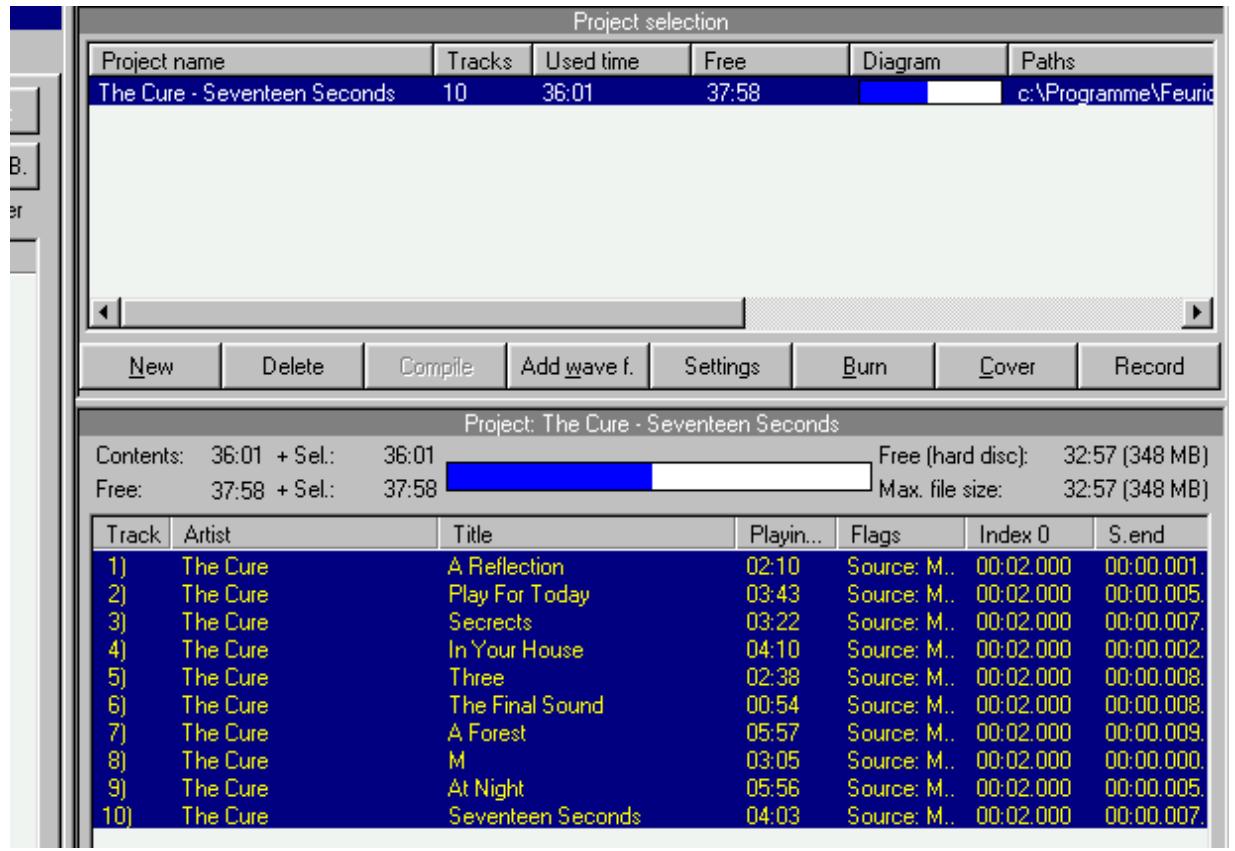Select the Seventeen Seconds track row title
Screen dimensions: 1235x851
point(543,817)
